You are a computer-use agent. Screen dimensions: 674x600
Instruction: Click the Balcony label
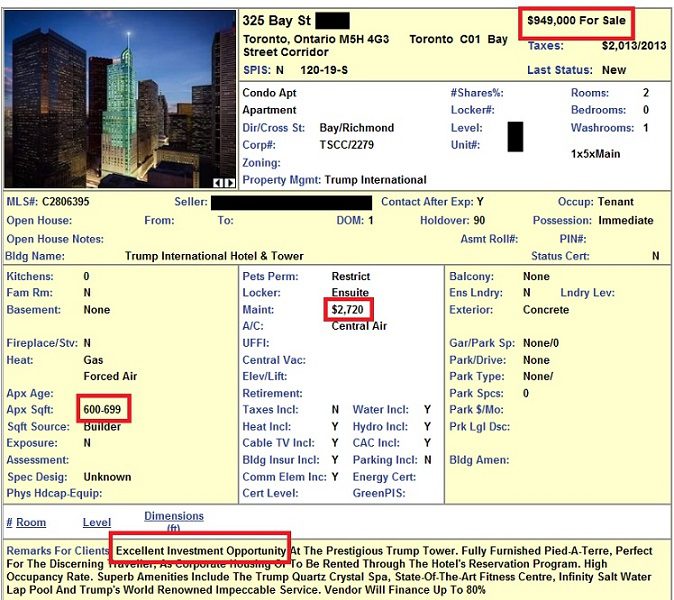pyautogui.click(x=472, y=276)
